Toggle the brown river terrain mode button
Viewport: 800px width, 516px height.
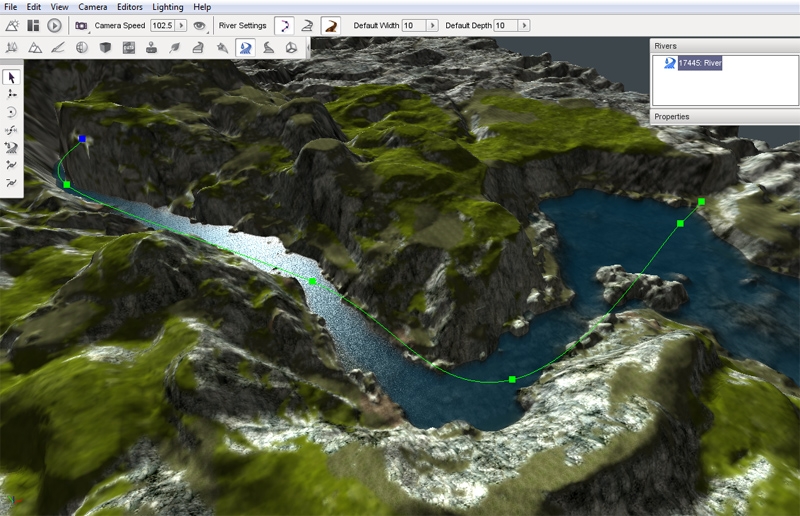click(x=329, y=24)
